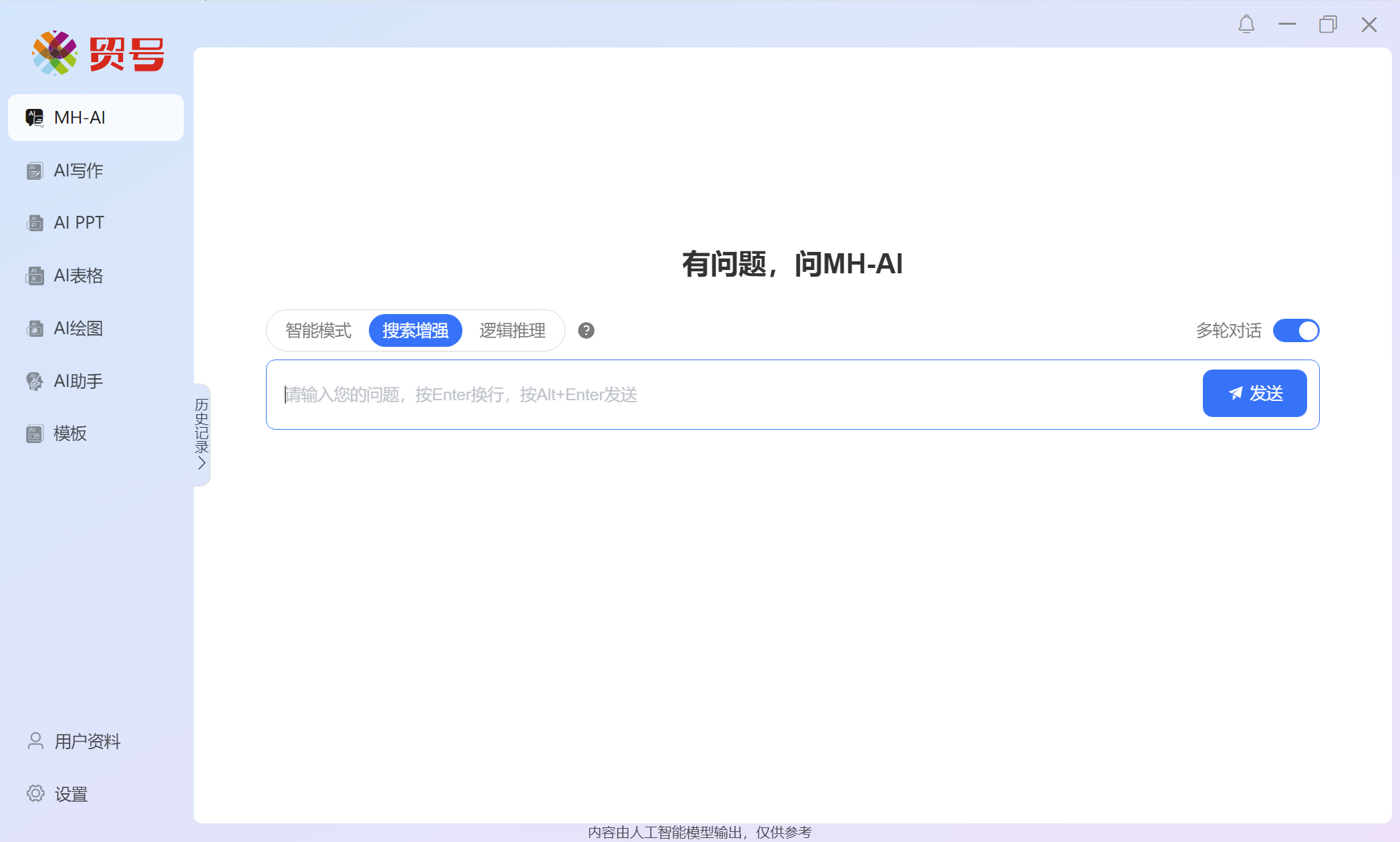Expand the 历史记录 history panel
1400x842 pixels.
pos(201,434)
